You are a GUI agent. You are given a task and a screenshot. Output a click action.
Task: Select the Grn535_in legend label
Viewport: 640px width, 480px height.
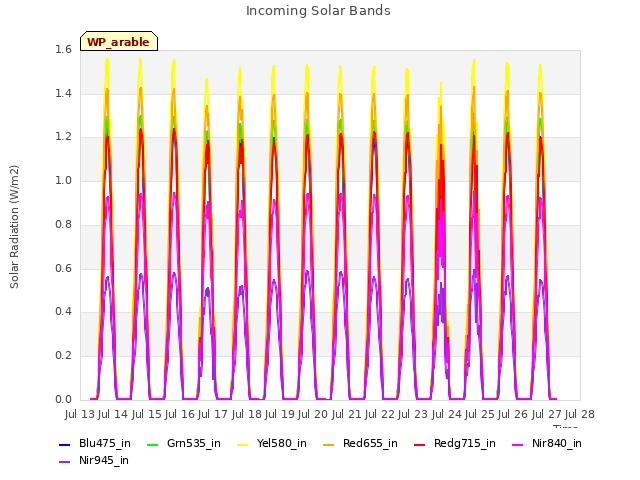click(193, 444)
